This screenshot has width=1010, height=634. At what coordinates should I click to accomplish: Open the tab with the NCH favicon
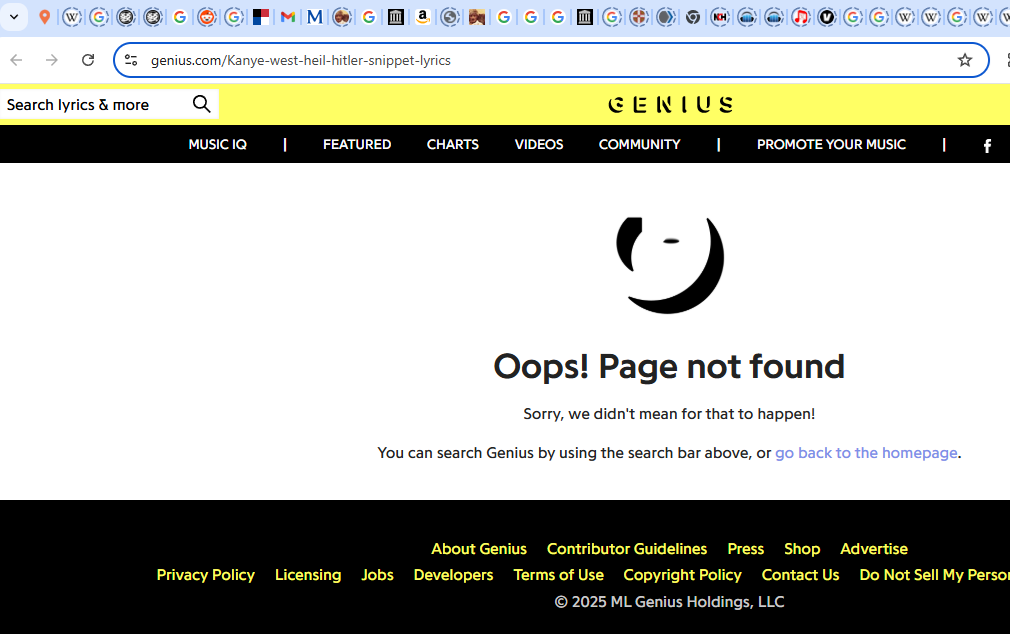click(x=720, y=17)
